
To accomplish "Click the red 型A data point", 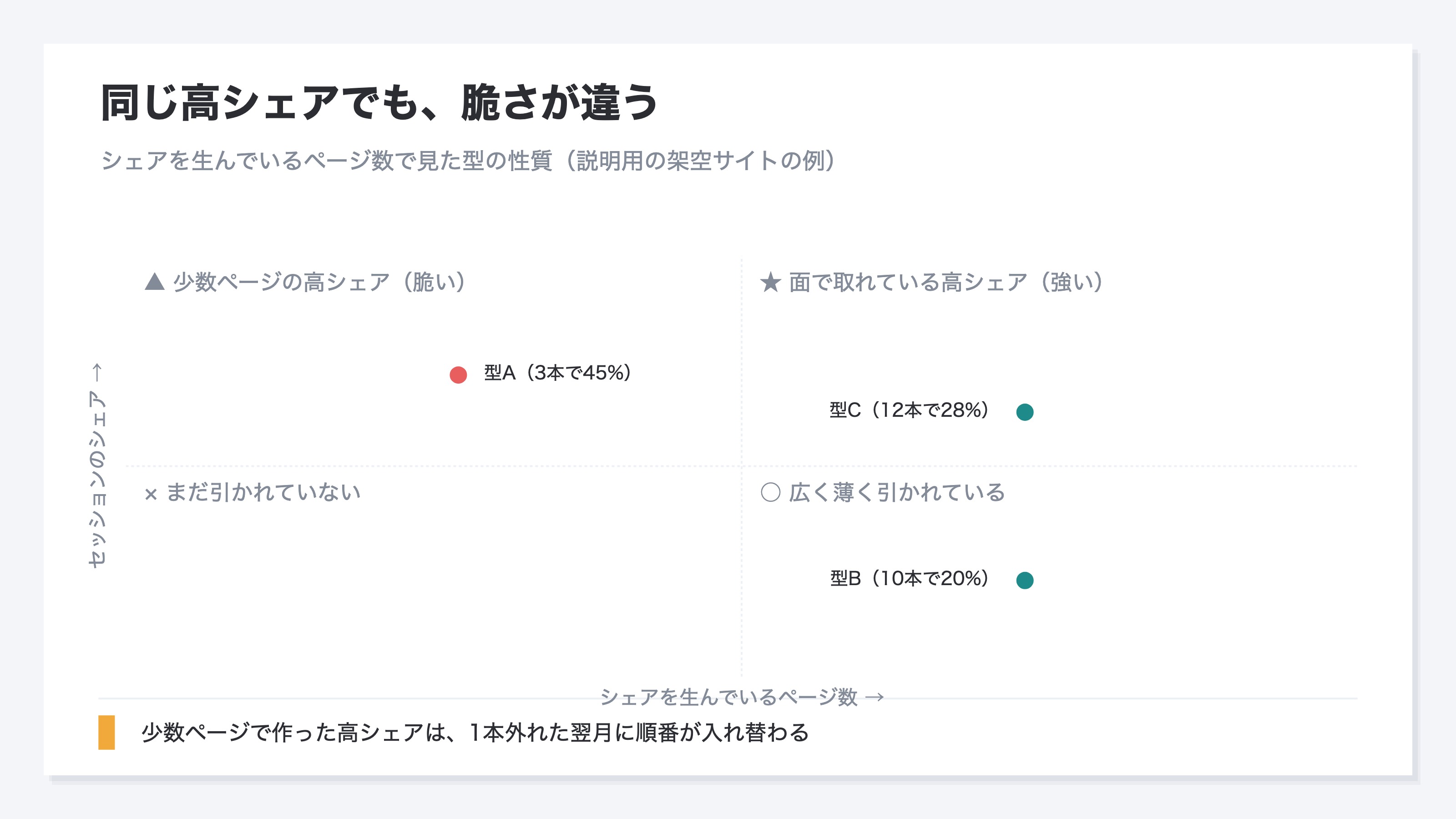I will tap(458, 375).
